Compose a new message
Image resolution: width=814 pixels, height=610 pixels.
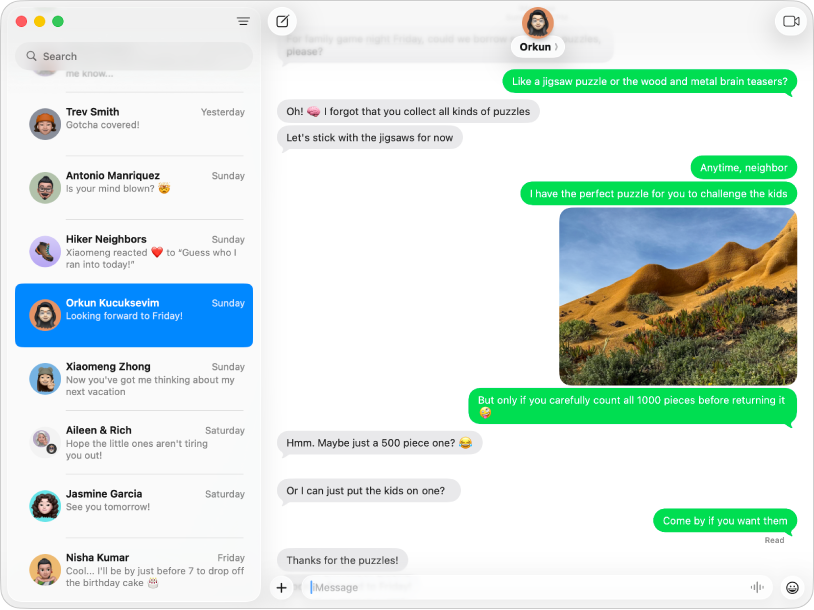tap(282, 21)
